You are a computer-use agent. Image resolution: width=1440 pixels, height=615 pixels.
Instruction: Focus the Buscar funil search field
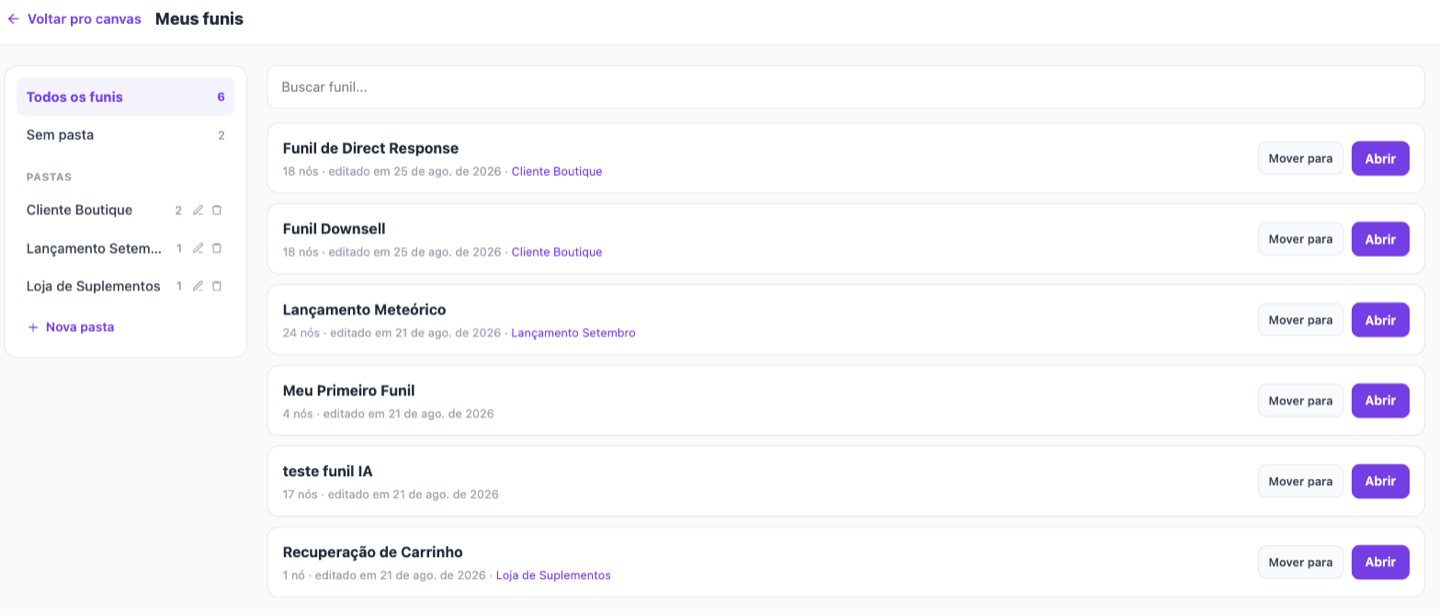pyautogui.click(x=846, y=87)
